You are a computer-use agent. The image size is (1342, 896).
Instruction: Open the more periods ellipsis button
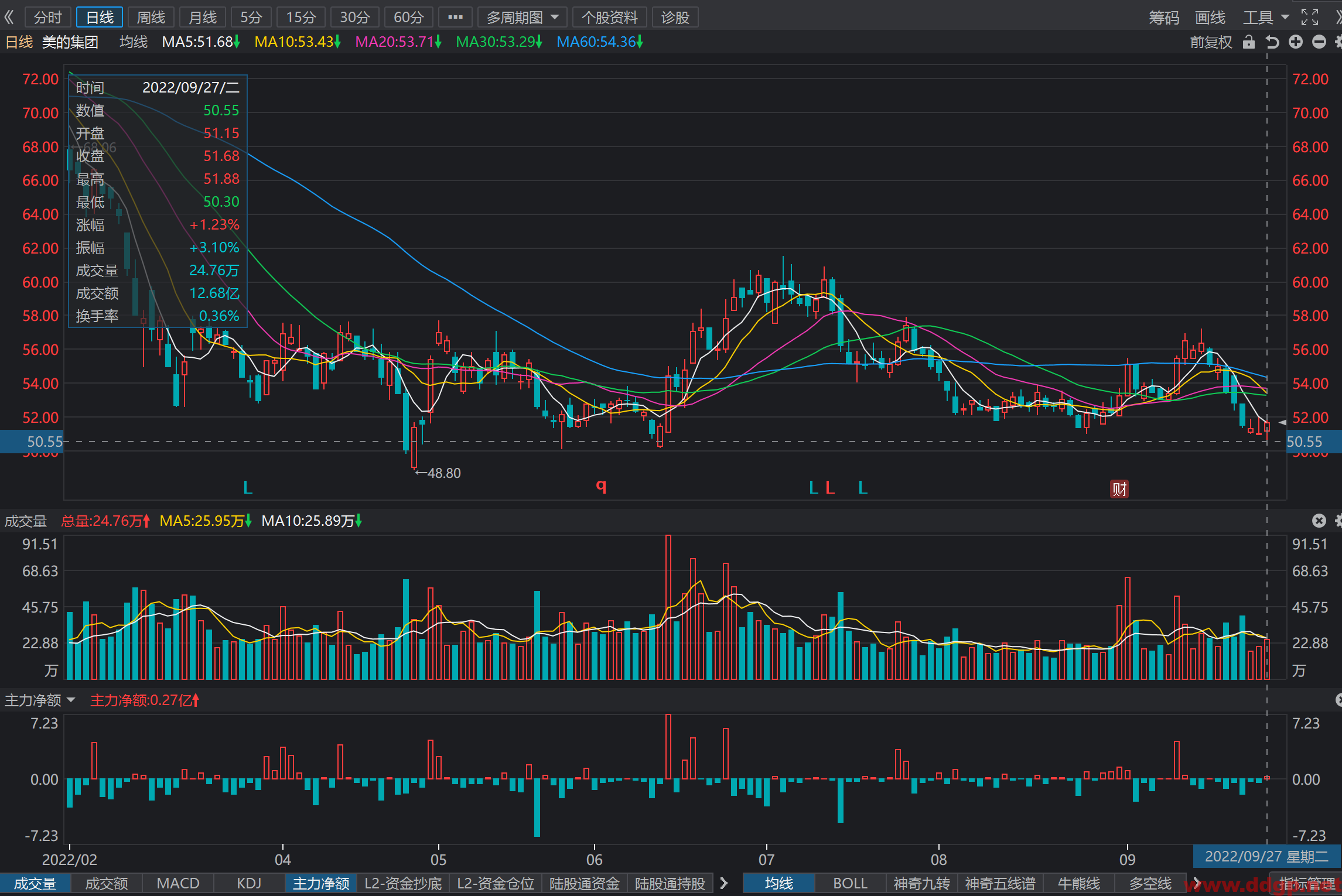point(455,17)
